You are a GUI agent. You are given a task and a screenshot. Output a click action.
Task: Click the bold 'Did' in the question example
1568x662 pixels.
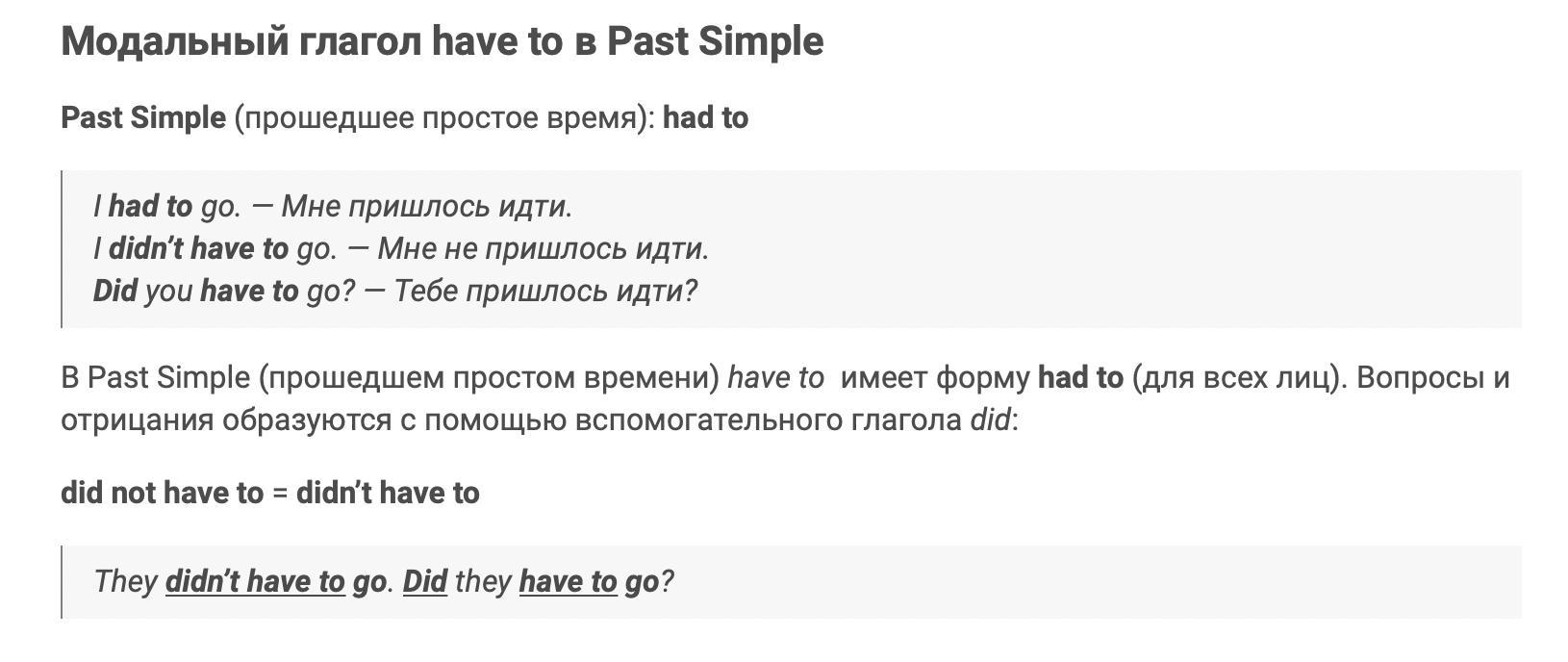point(115,291)
